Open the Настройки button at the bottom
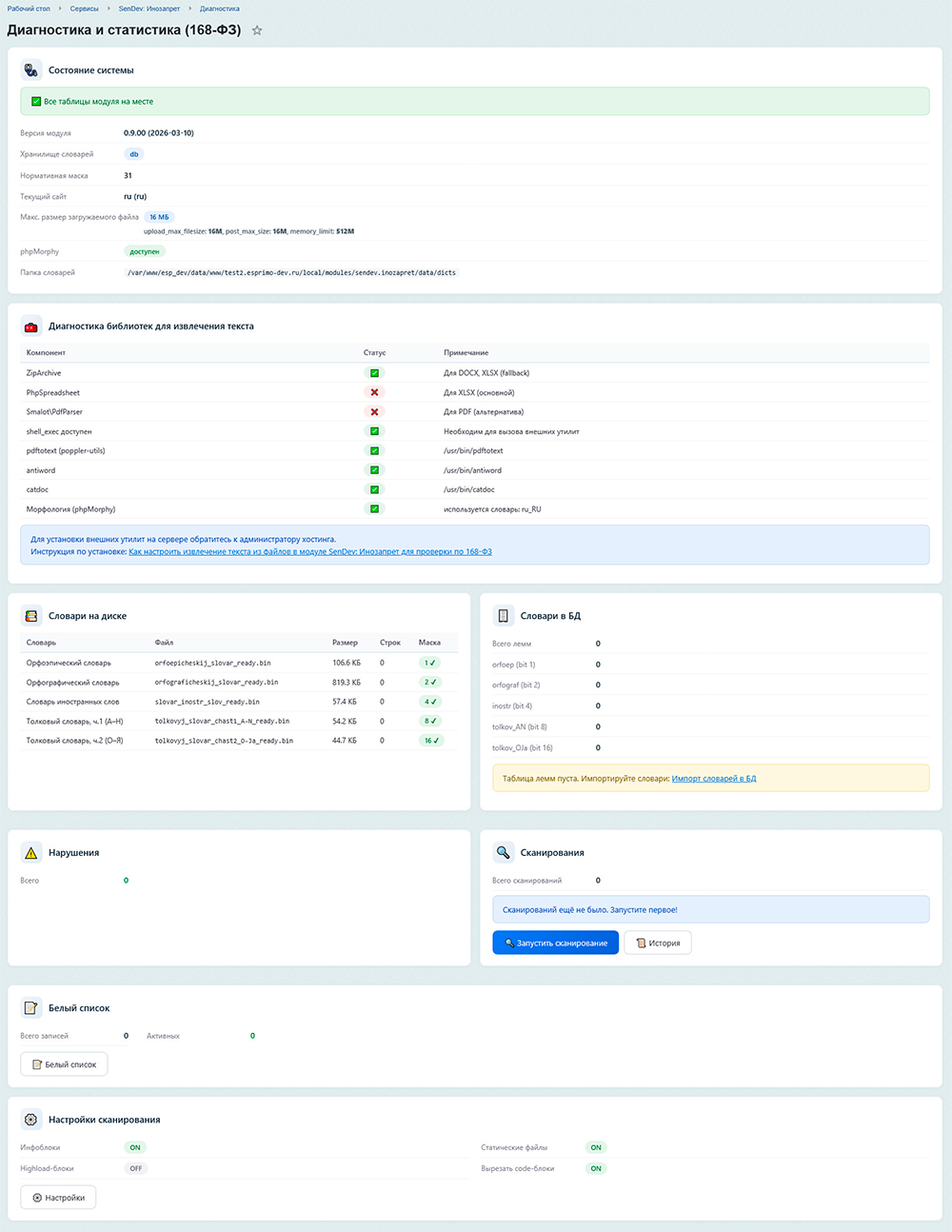Viewport: 952px width, 1232px height. (x=58, y=1198)
